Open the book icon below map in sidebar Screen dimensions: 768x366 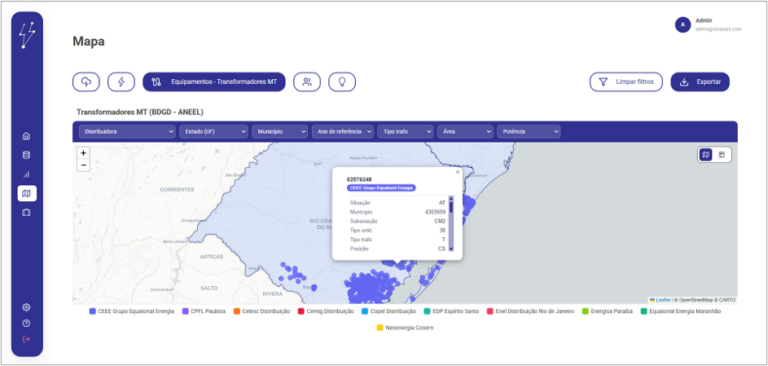(x=26, y=213)
